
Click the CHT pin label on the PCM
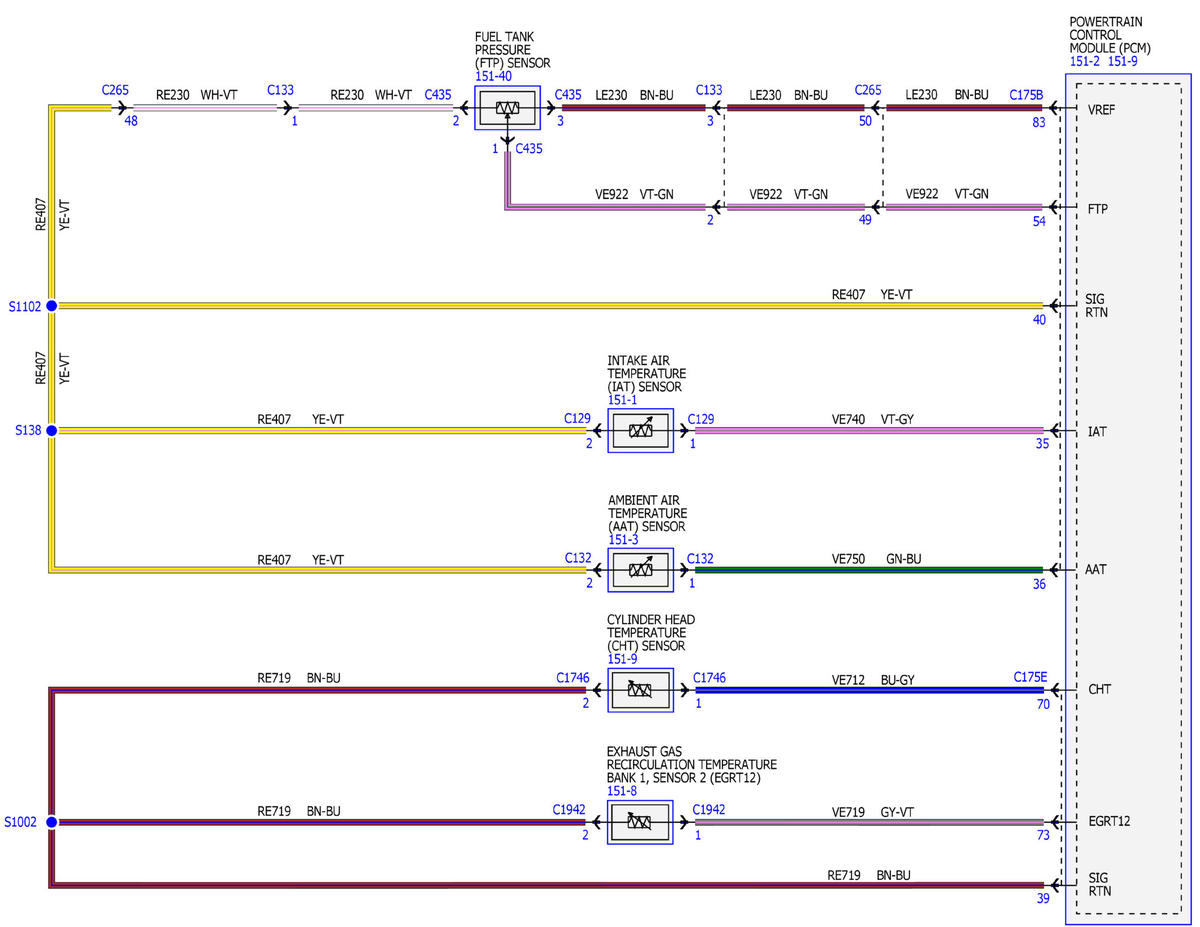[1100, 690]
